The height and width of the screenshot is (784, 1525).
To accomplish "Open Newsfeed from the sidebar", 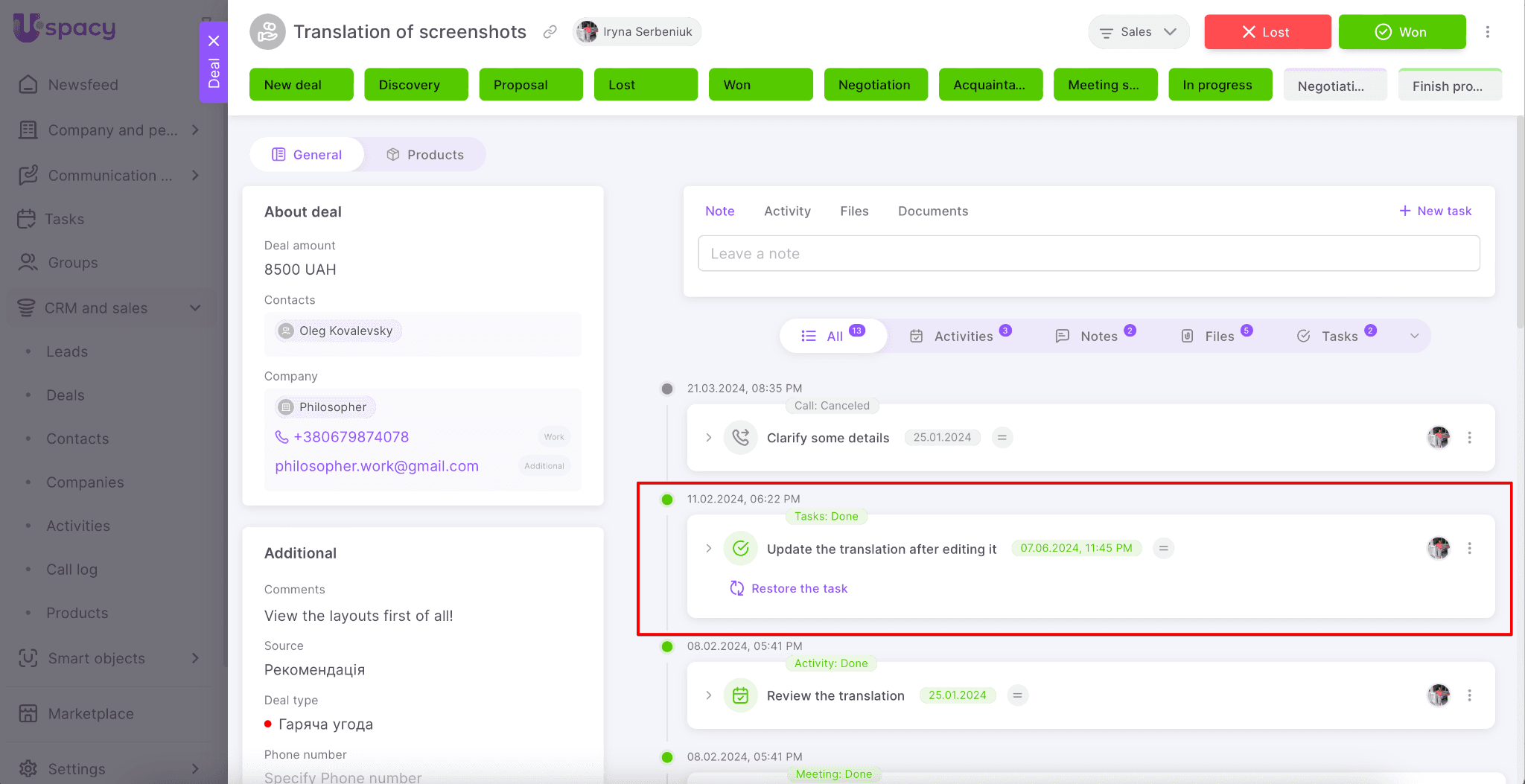I will click(83, 85).
